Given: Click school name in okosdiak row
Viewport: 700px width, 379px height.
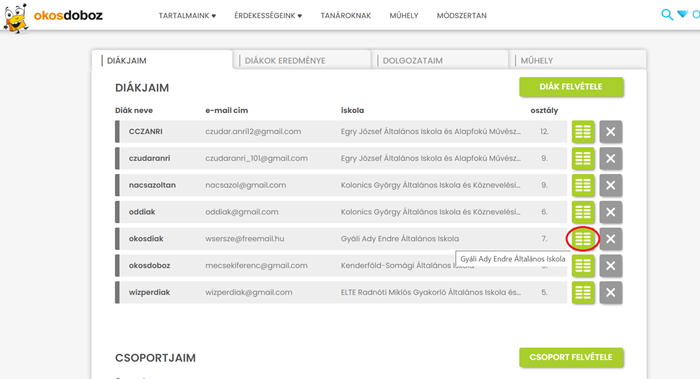Looking at the screenshot, I should click(400, 239).
